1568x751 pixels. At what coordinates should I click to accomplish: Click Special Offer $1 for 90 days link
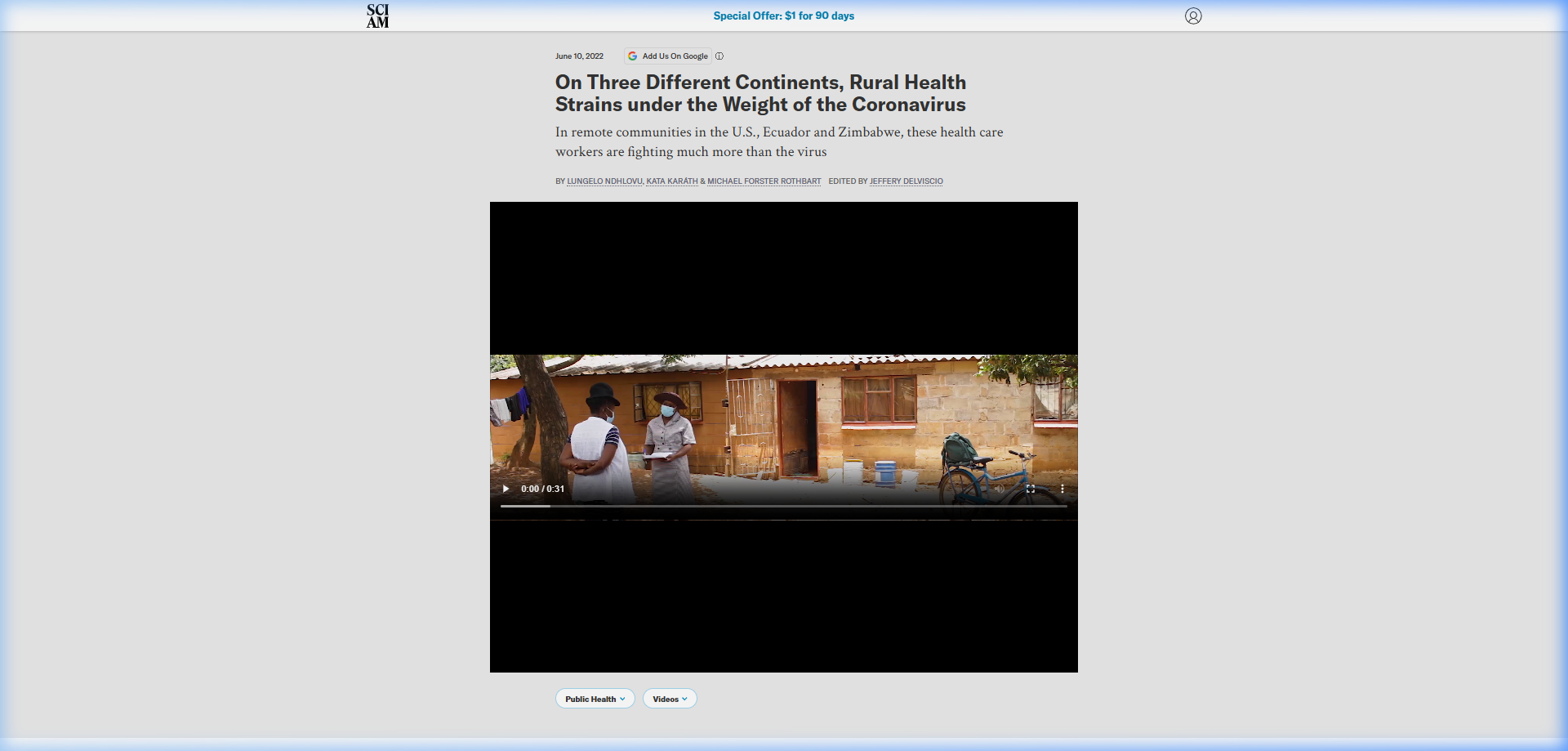pyautogui.click(x=784, y=16)
